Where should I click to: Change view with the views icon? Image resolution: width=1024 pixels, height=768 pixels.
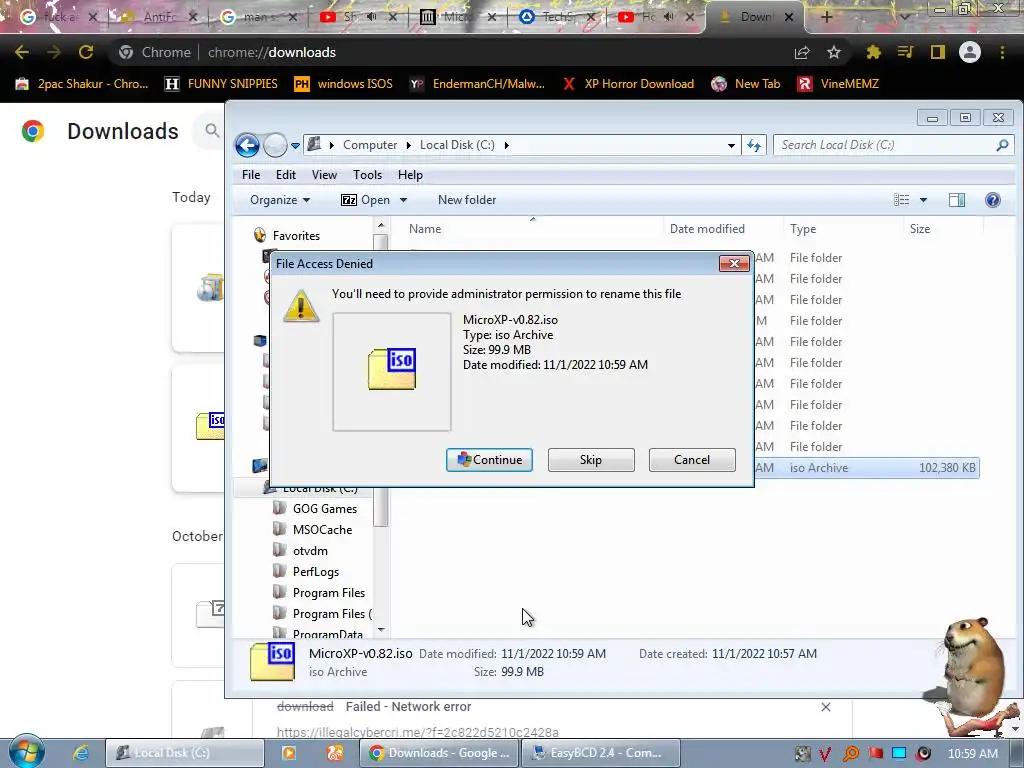pyautogui.click(x=902, y=200)
